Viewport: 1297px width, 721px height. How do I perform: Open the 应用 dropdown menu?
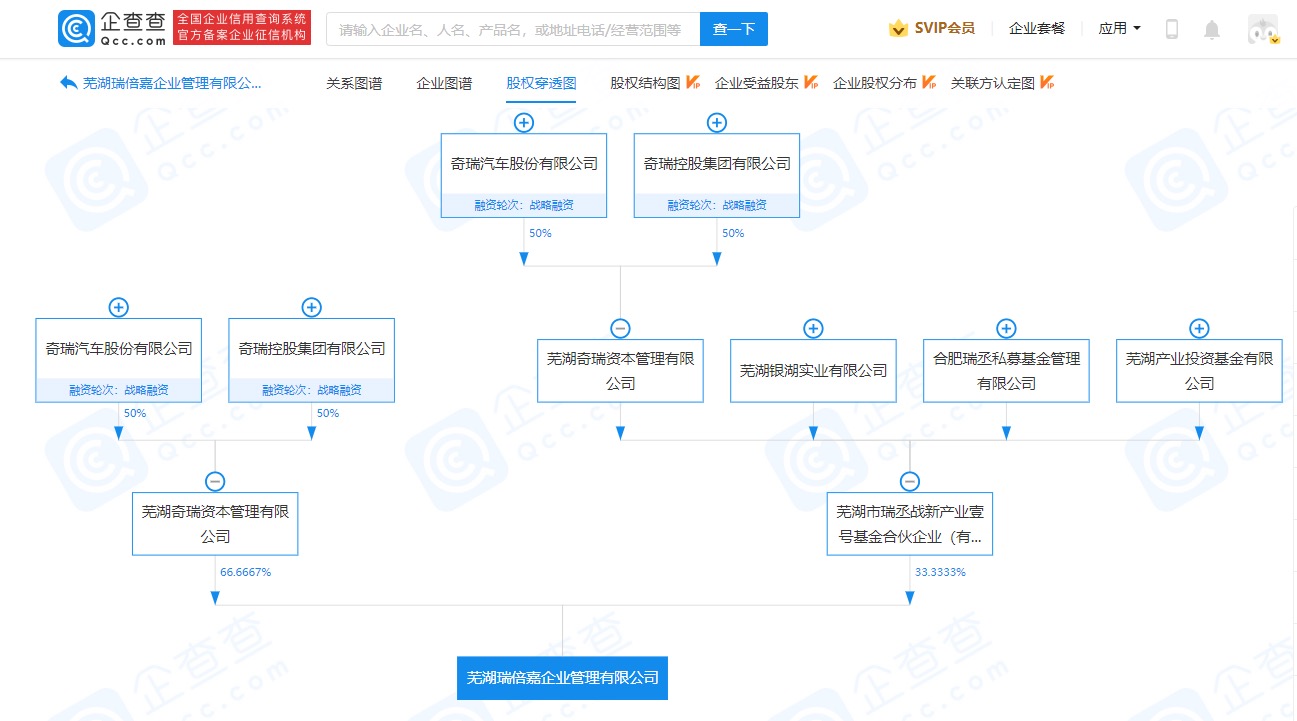pos(1119,29)
